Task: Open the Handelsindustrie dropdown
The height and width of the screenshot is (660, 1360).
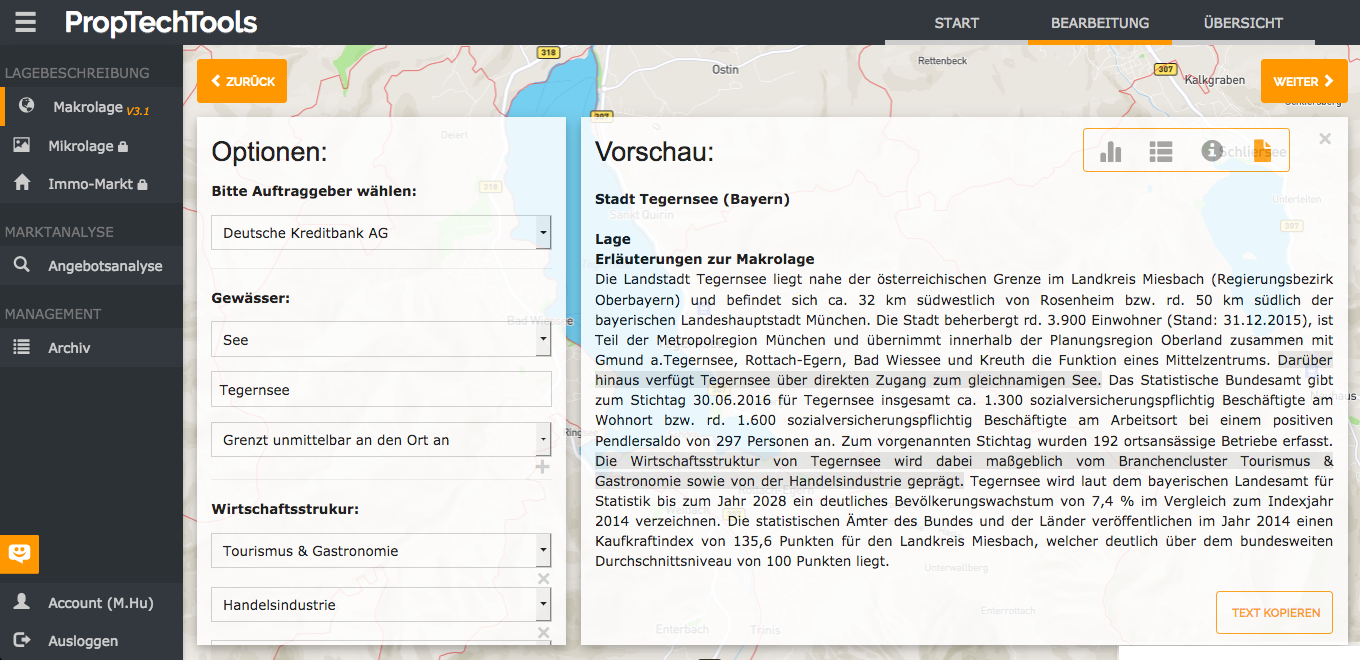Action: click(x=381, y=605)
